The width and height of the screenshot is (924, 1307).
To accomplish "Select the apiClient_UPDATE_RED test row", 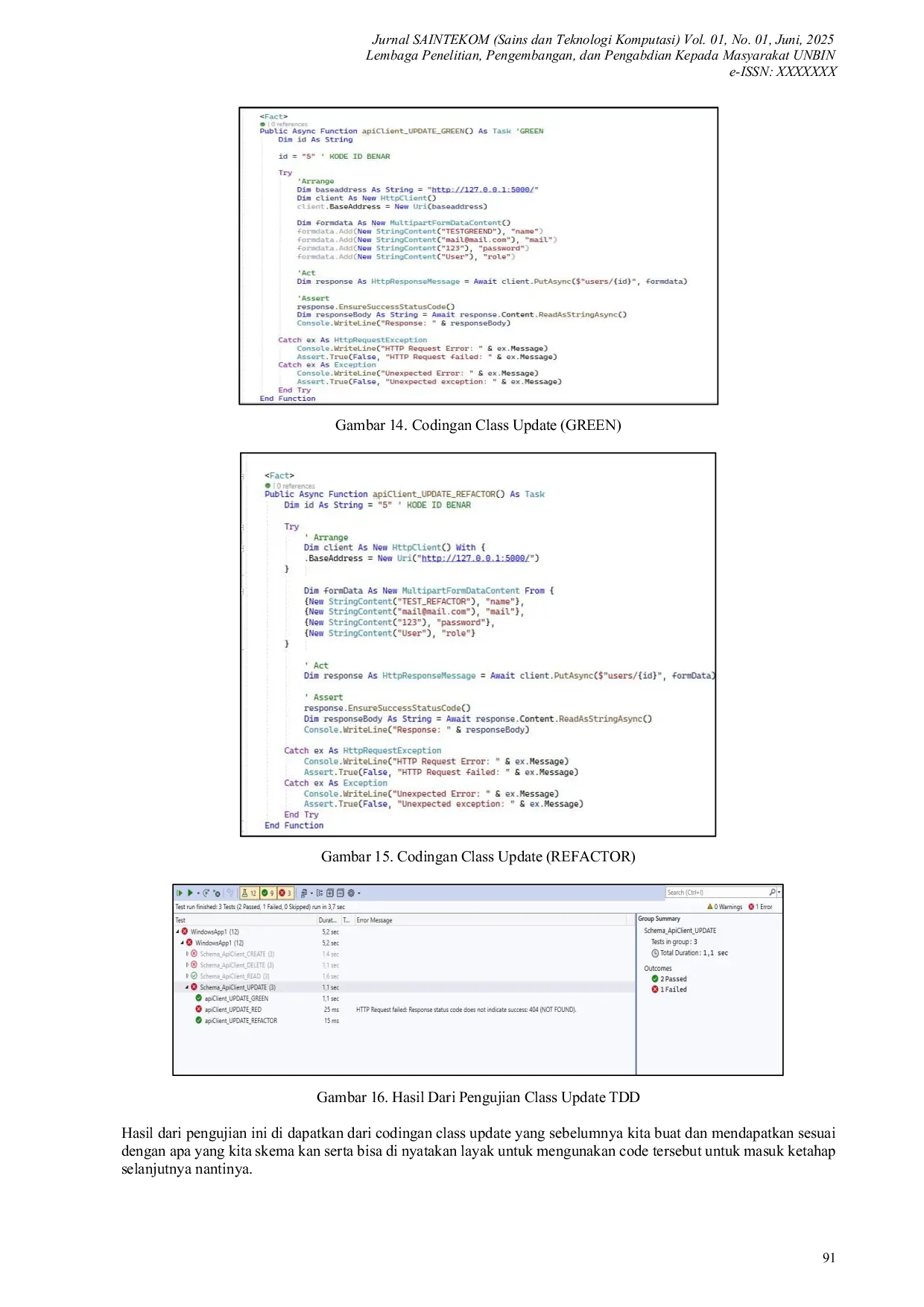I will pos(404,1010).
